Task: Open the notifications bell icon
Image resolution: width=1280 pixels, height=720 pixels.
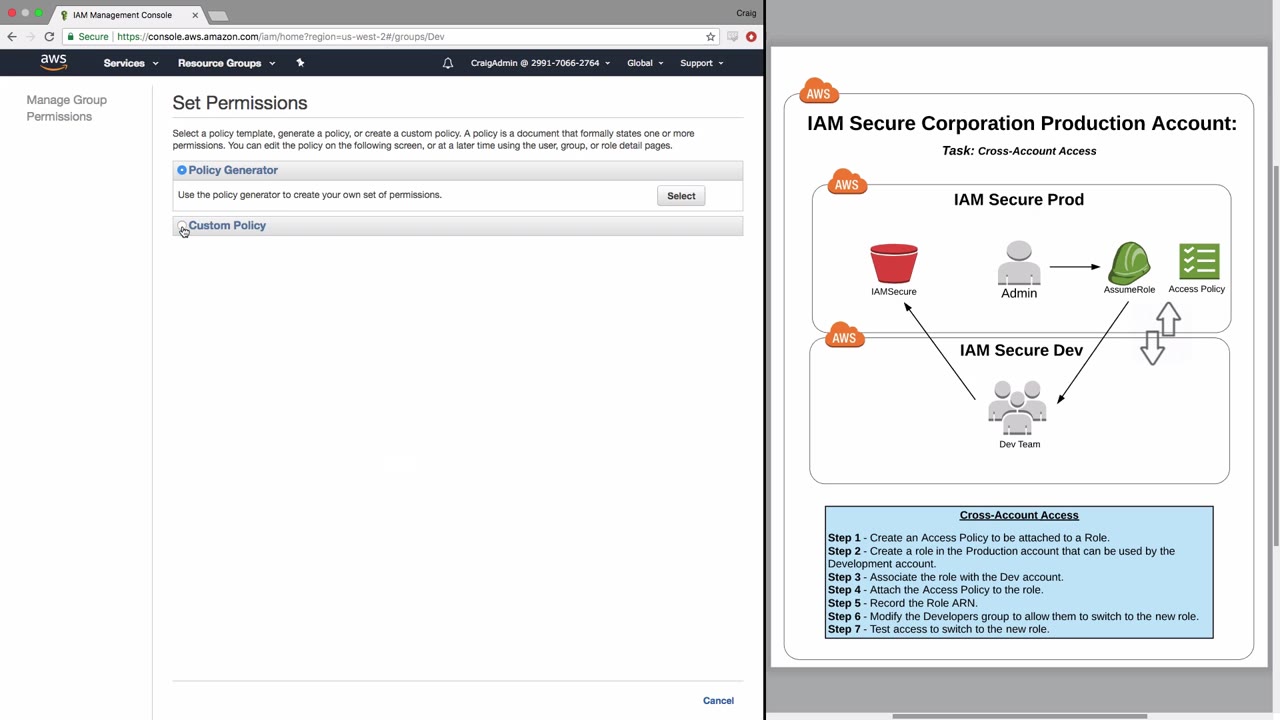Action: (x=448, y=63)
